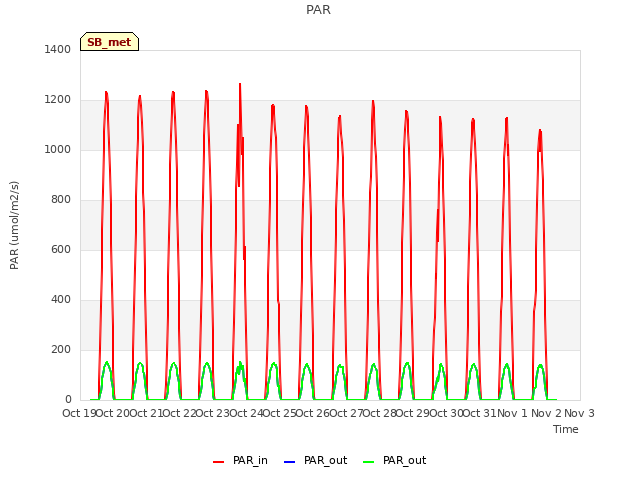This screenshot has width=640, height=480.
Task: Click the Oct 31 x-axis tick label
Action: [479, 413]
